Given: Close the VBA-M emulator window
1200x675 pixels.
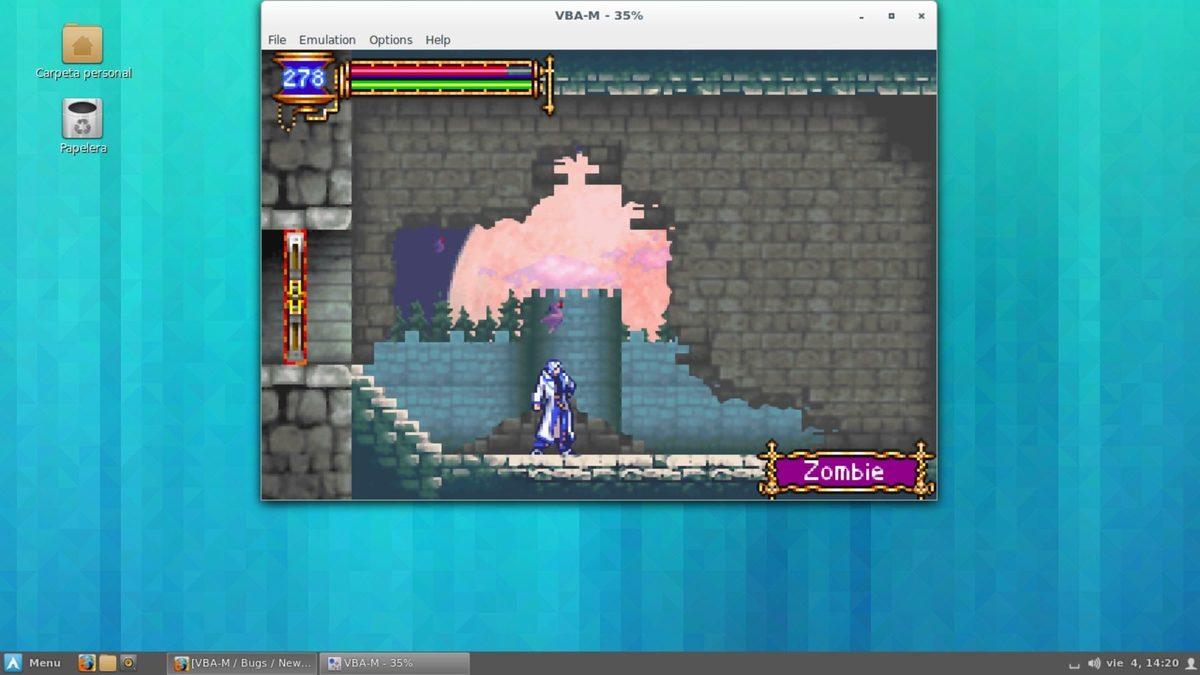Looking at the screenshot, I should click(x=921, y=16).
